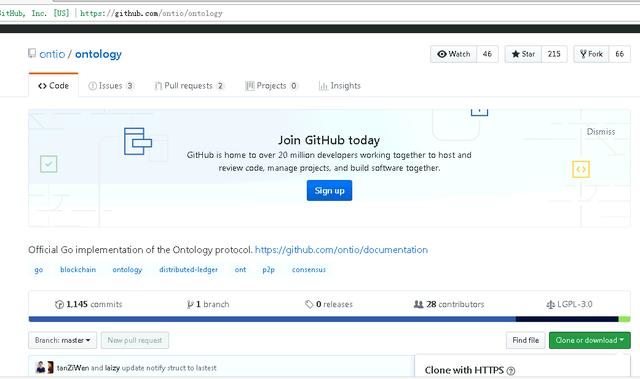Select the Code tab

(x=53, y=86)
